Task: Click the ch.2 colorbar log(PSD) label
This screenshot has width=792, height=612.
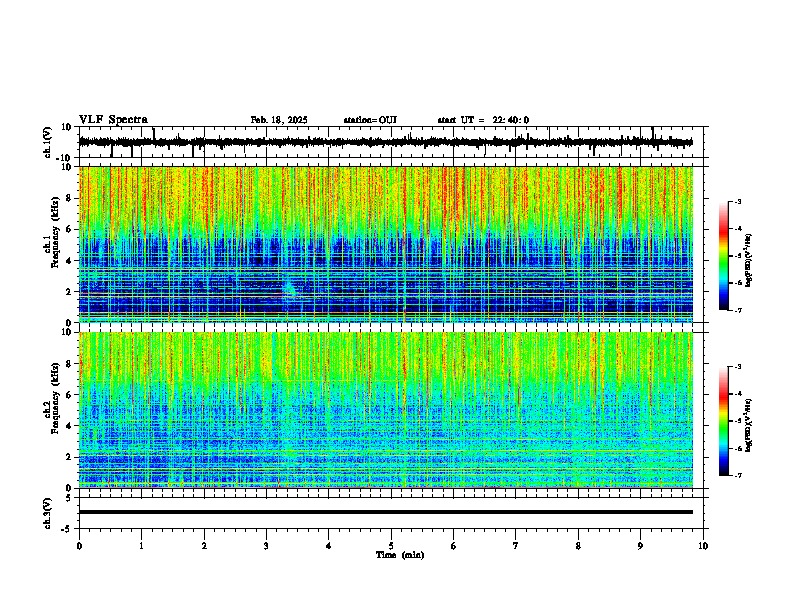Action: tap(749, 426)
